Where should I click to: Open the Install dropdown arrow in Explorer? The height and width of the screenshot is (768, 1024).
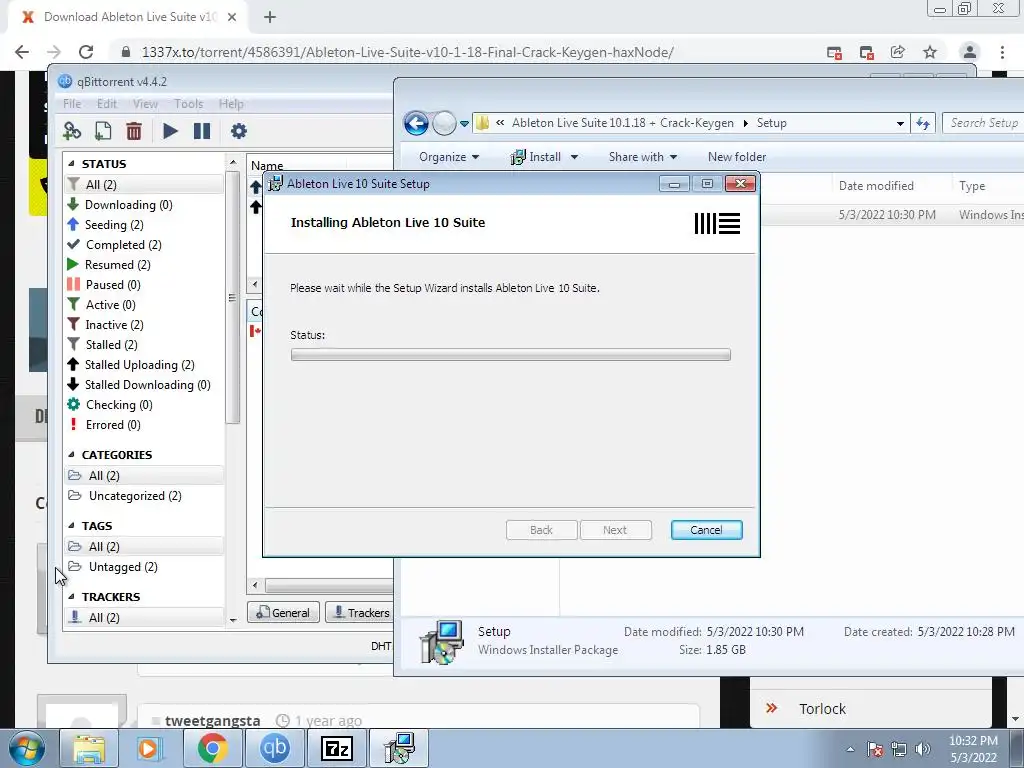(x=574, y=157)
